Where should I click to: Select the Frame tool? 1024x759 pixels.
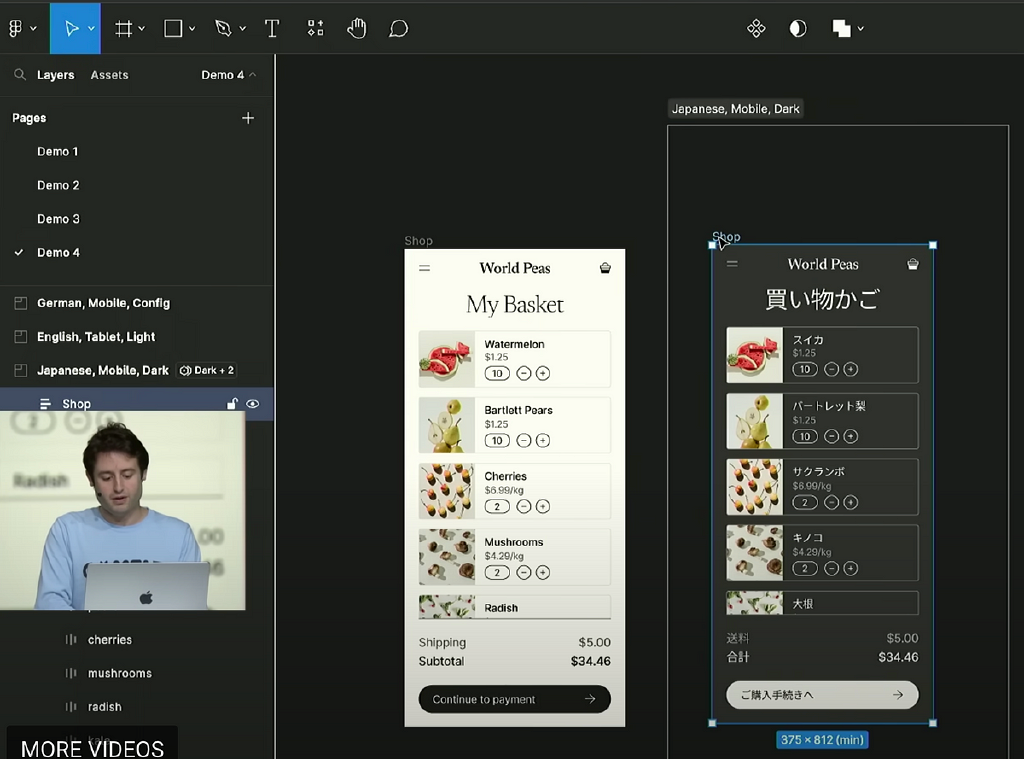click(124, 29)
